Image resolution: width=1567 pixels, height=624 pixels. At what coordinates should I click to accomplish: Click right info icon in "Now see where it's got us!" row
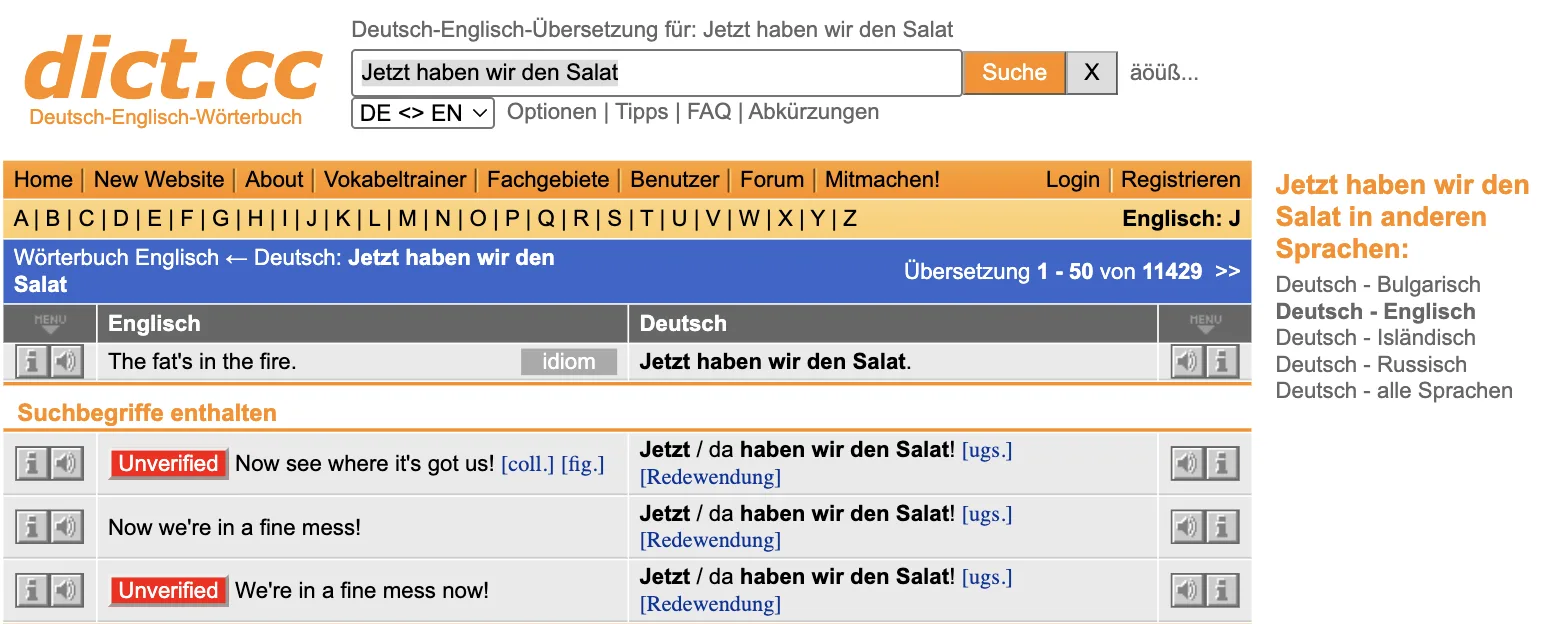tap(1222, 463)
